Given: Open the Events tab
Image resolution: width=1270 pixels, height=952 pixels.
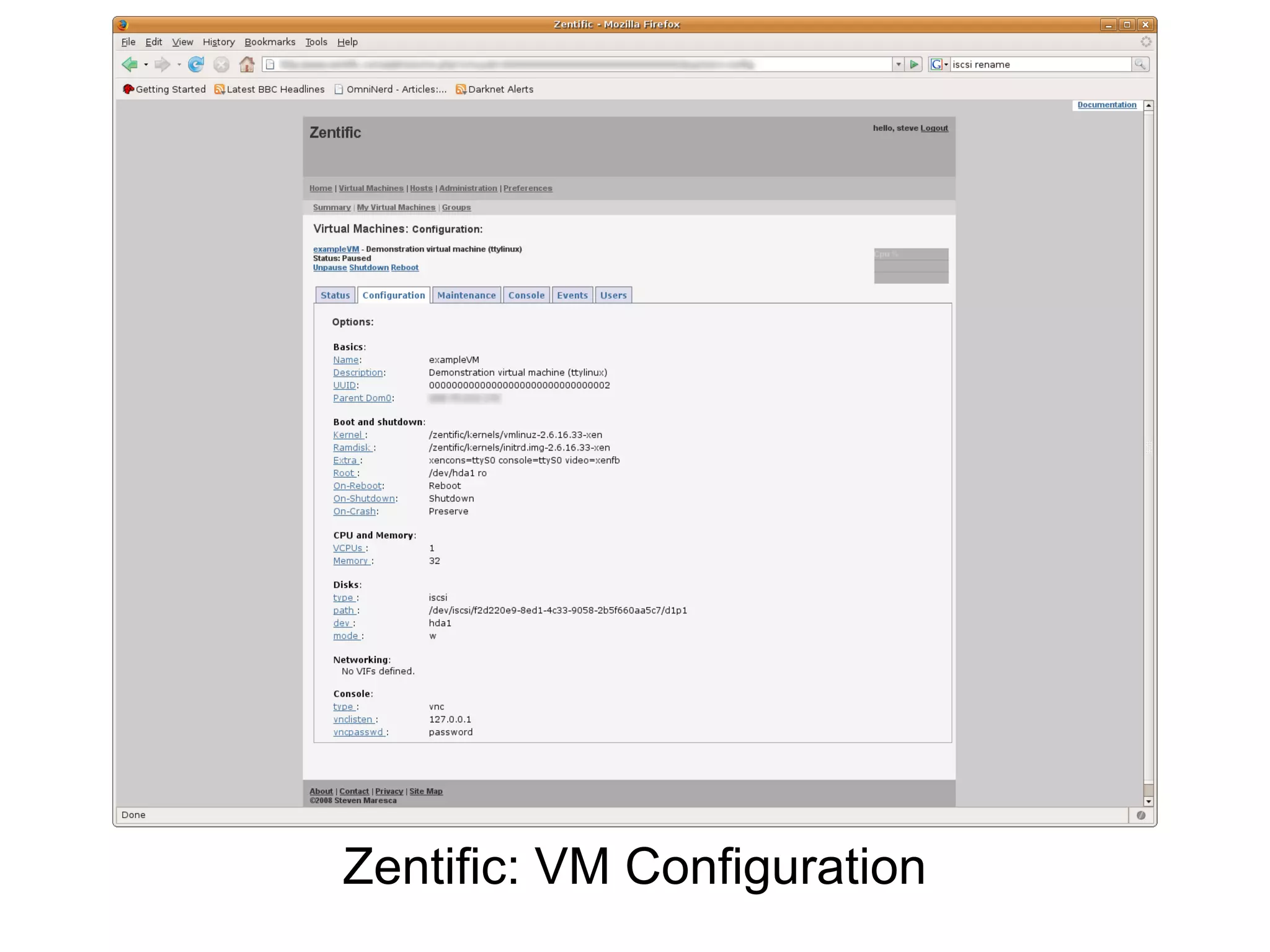Looking at the screenshot, I should (572, 295).
